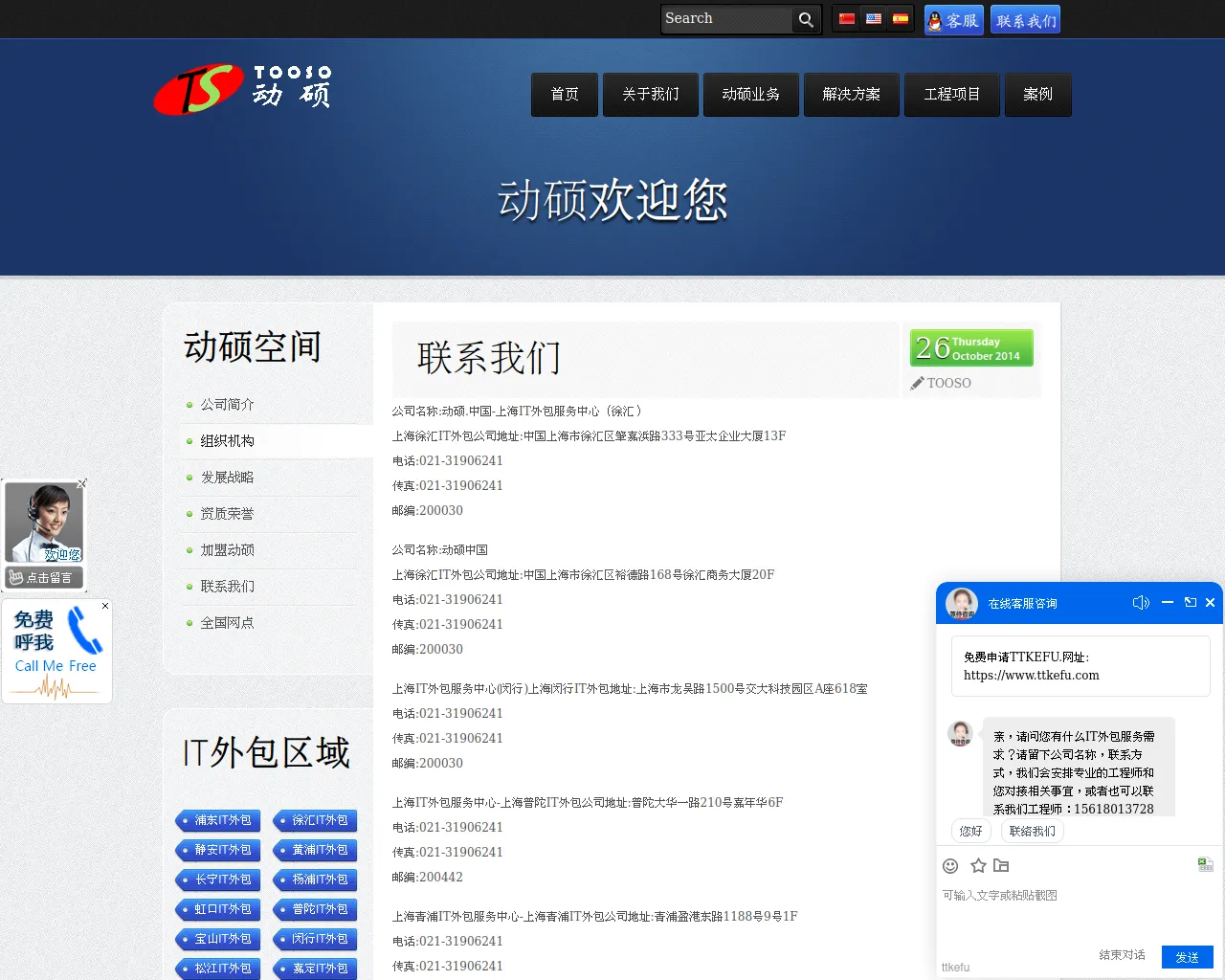Viewport: 1225px width, 980px height.
Task: Open the 浦东IT外包 region link
Action: [217, 820]
